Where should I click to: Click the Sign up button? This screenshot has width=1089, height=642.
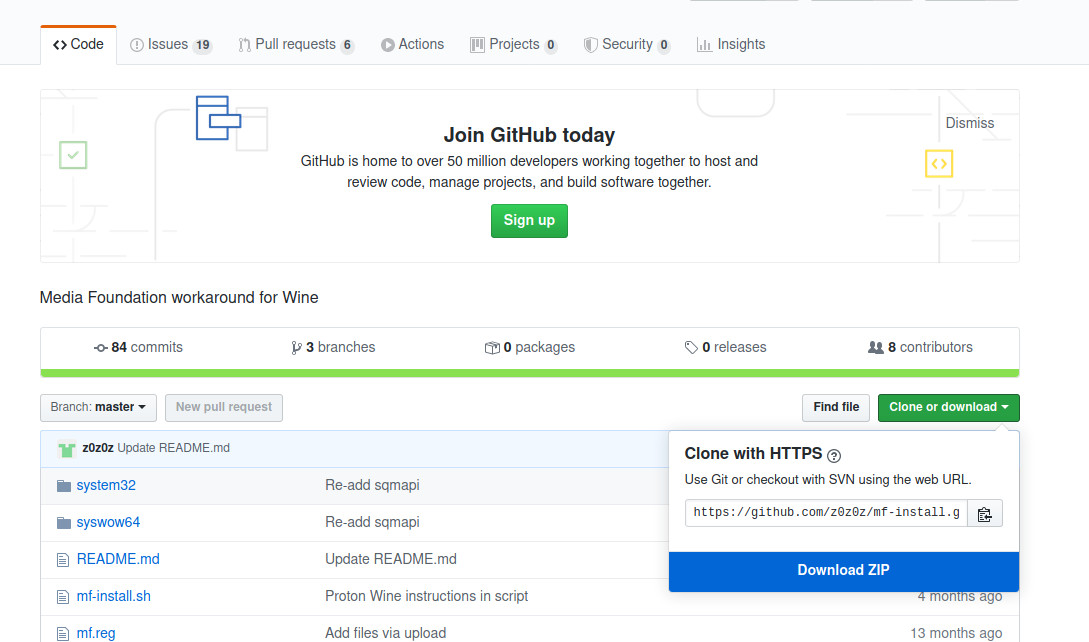529,220
